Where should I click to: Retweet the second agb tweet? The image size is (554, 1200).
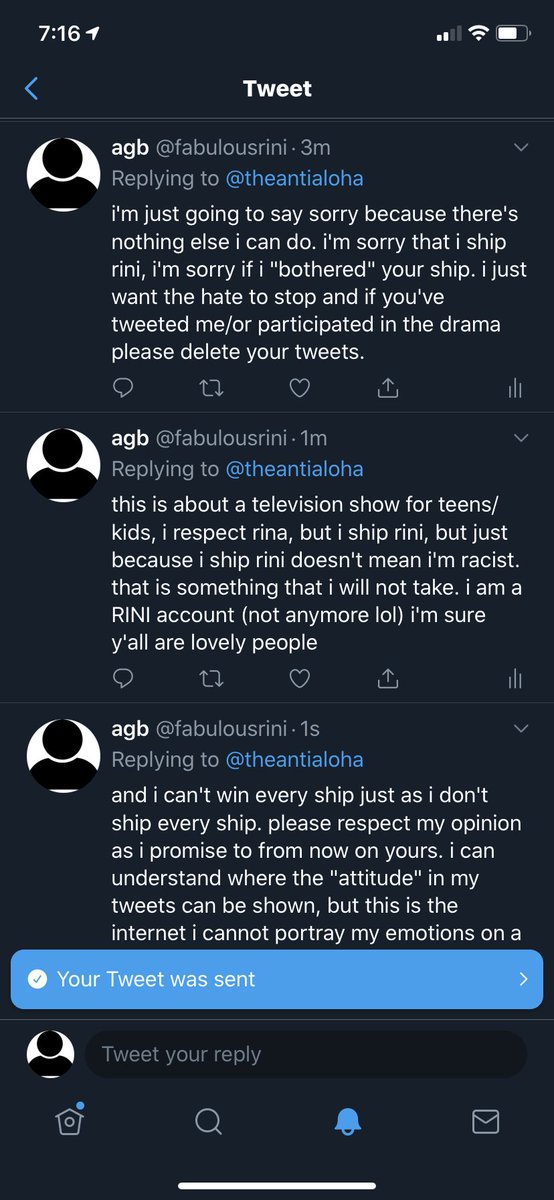pyautogui.click(x=212, y=679)
